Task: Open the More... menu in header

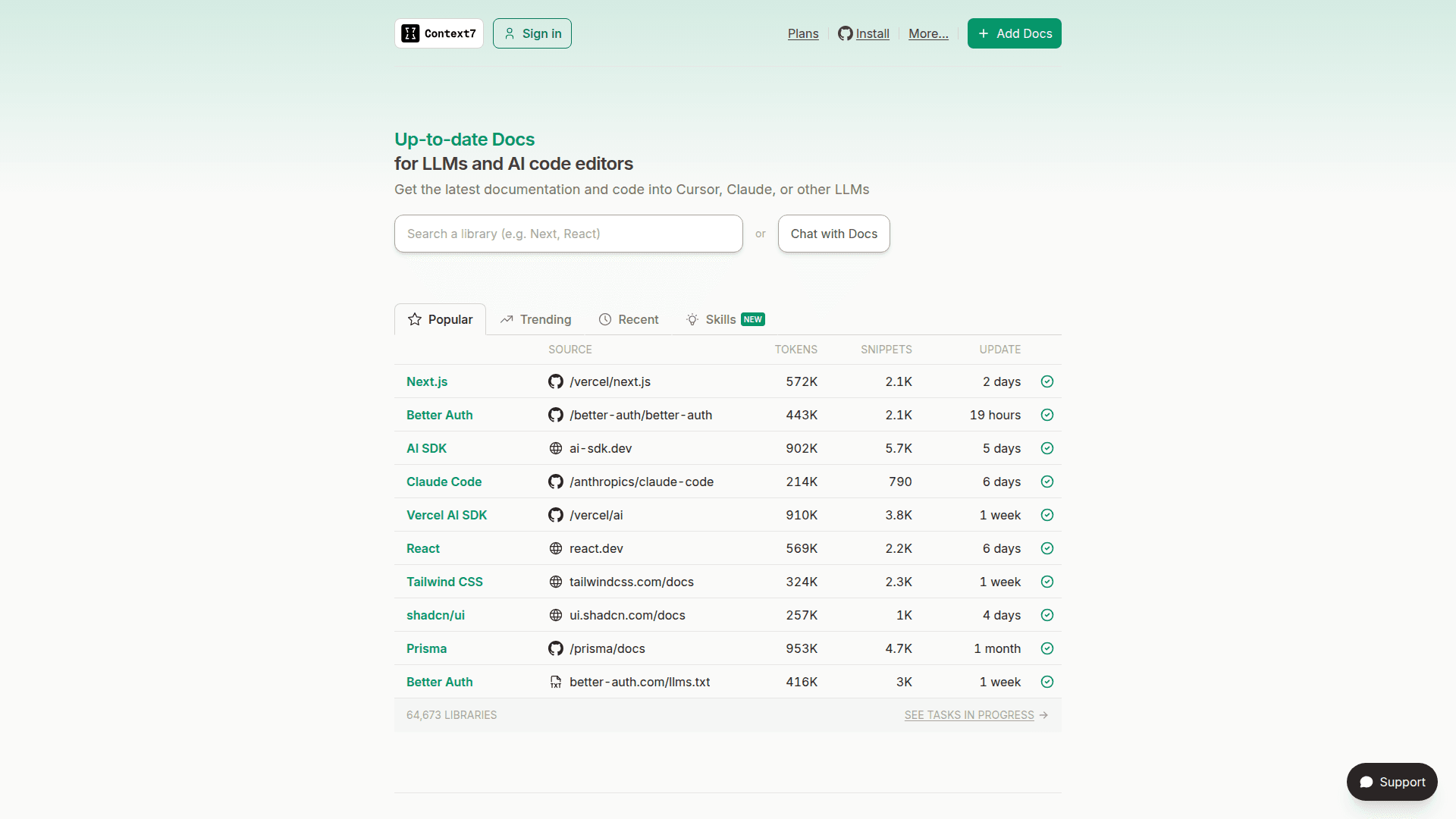Action: tap(928, 33)
